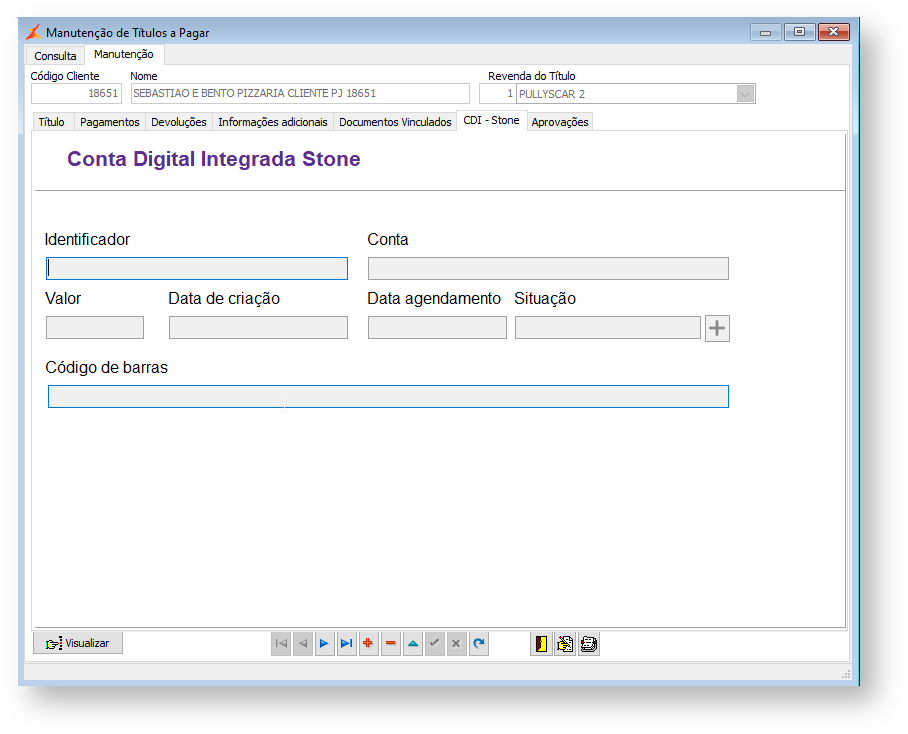Cancel edit with X icon

[x=456, y=644]
